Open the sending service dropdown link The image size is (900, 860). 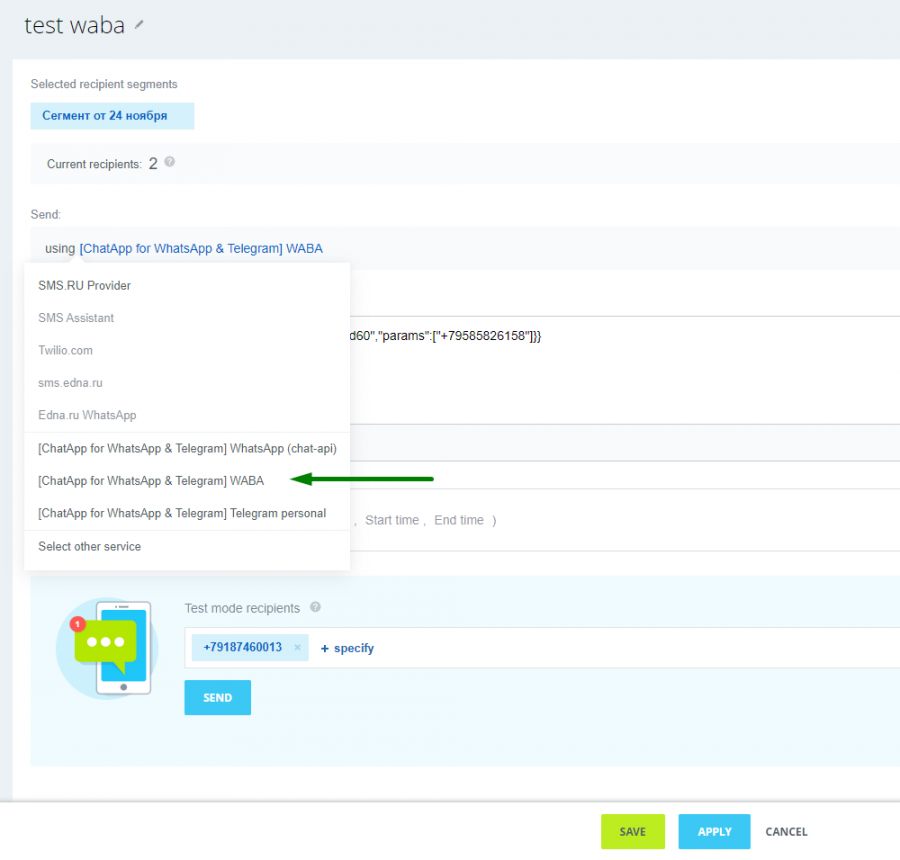click(x=201, y=248)
